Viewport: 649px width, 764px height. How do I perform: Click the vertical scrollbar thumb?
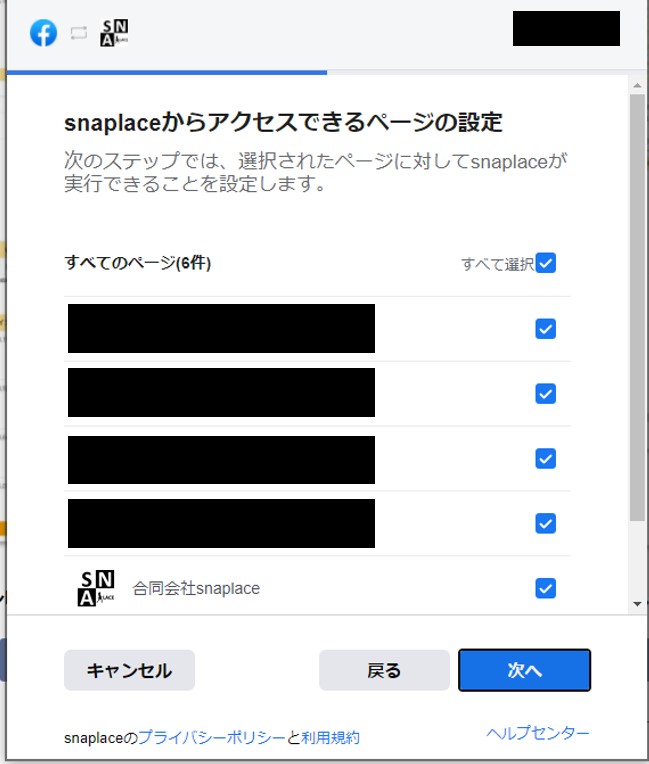point(637,308)
